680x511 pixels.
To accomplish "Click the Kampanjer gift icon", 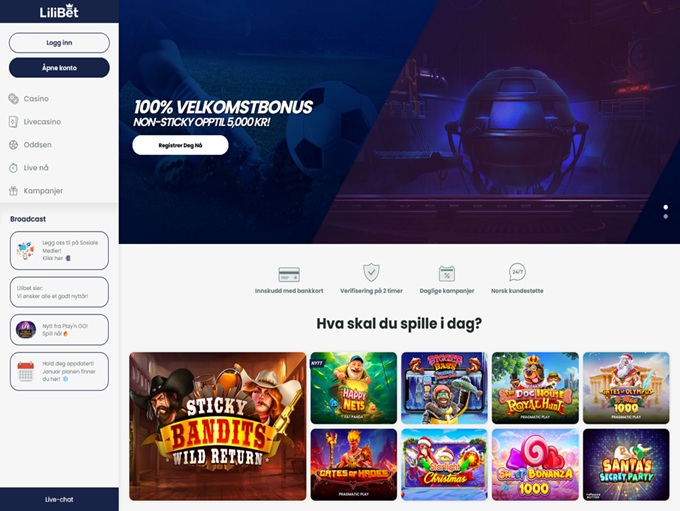I will [x=13, y=191].
